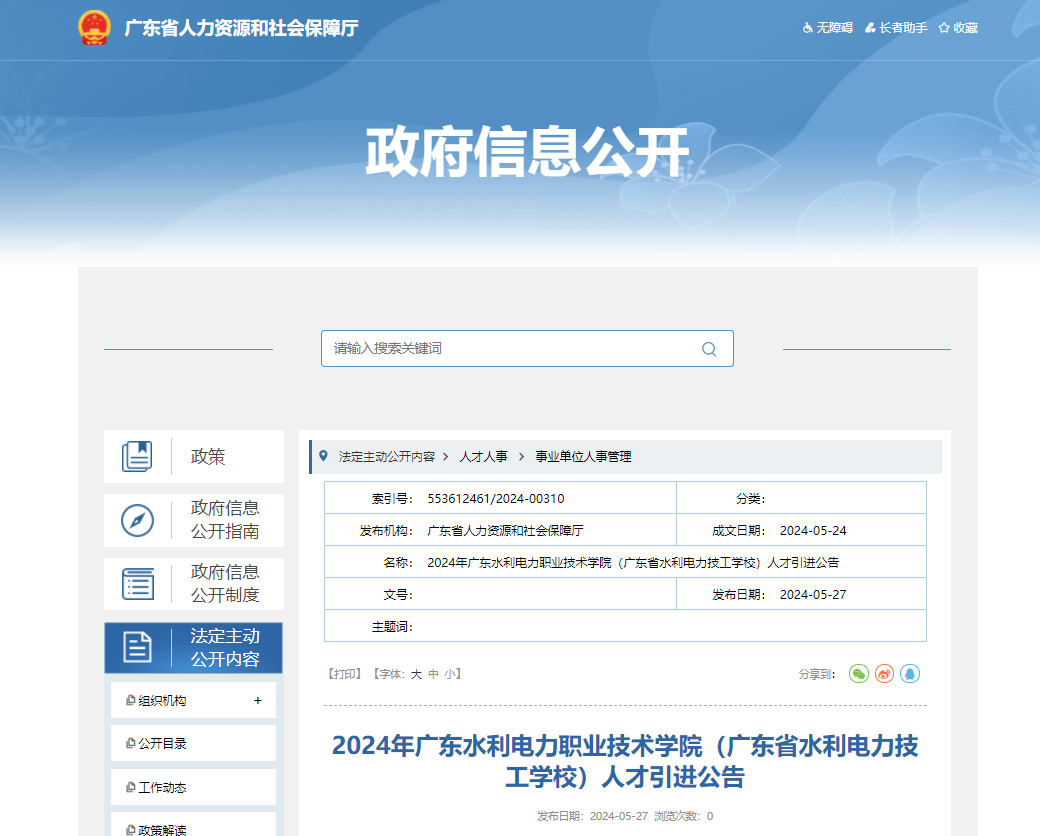Share article to Weibo
This screenshot has width=1040, height=836.
884,674
